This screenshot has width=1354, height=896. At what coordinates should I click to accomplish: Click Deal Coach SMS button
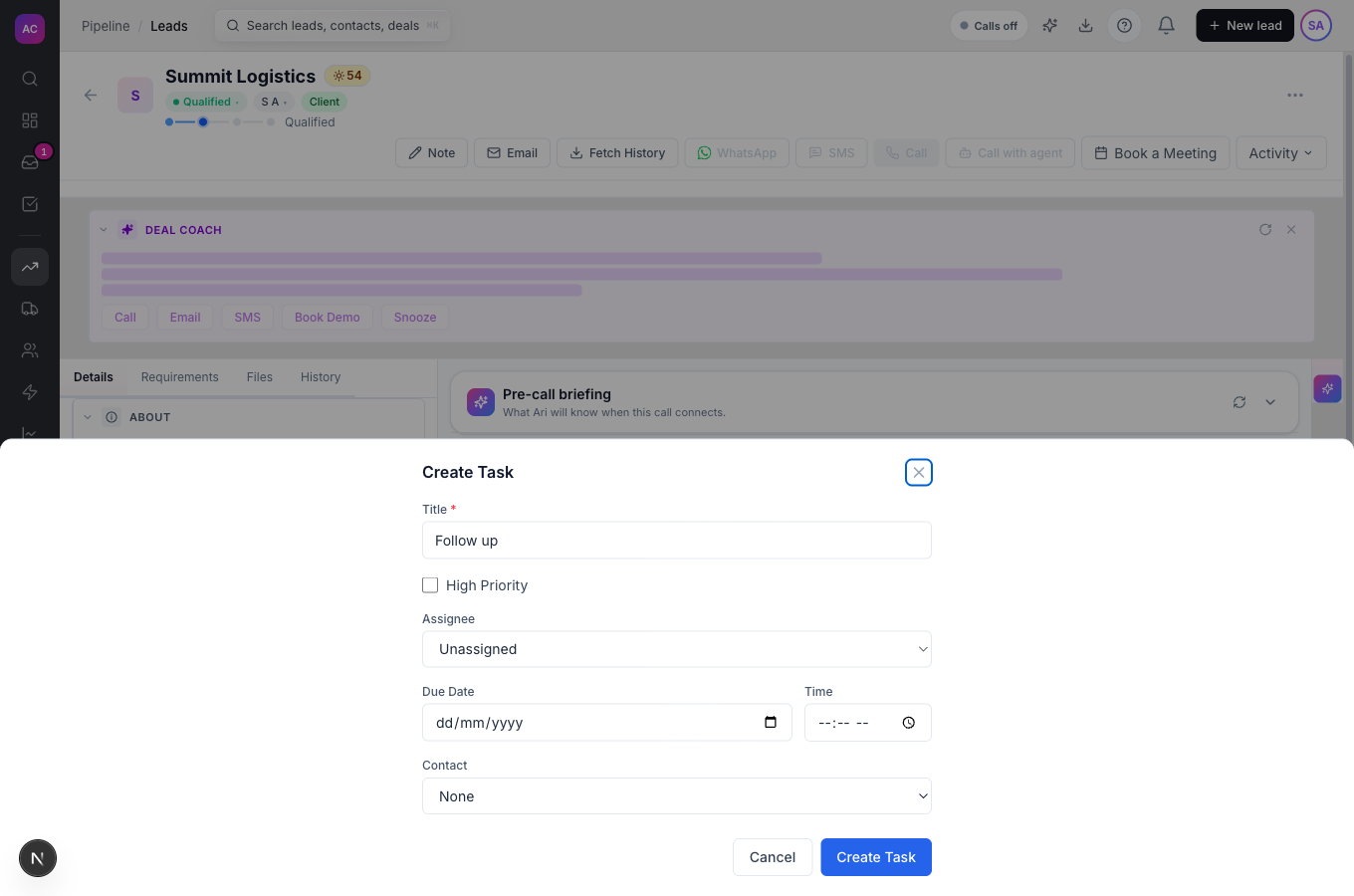click(248, 318)
